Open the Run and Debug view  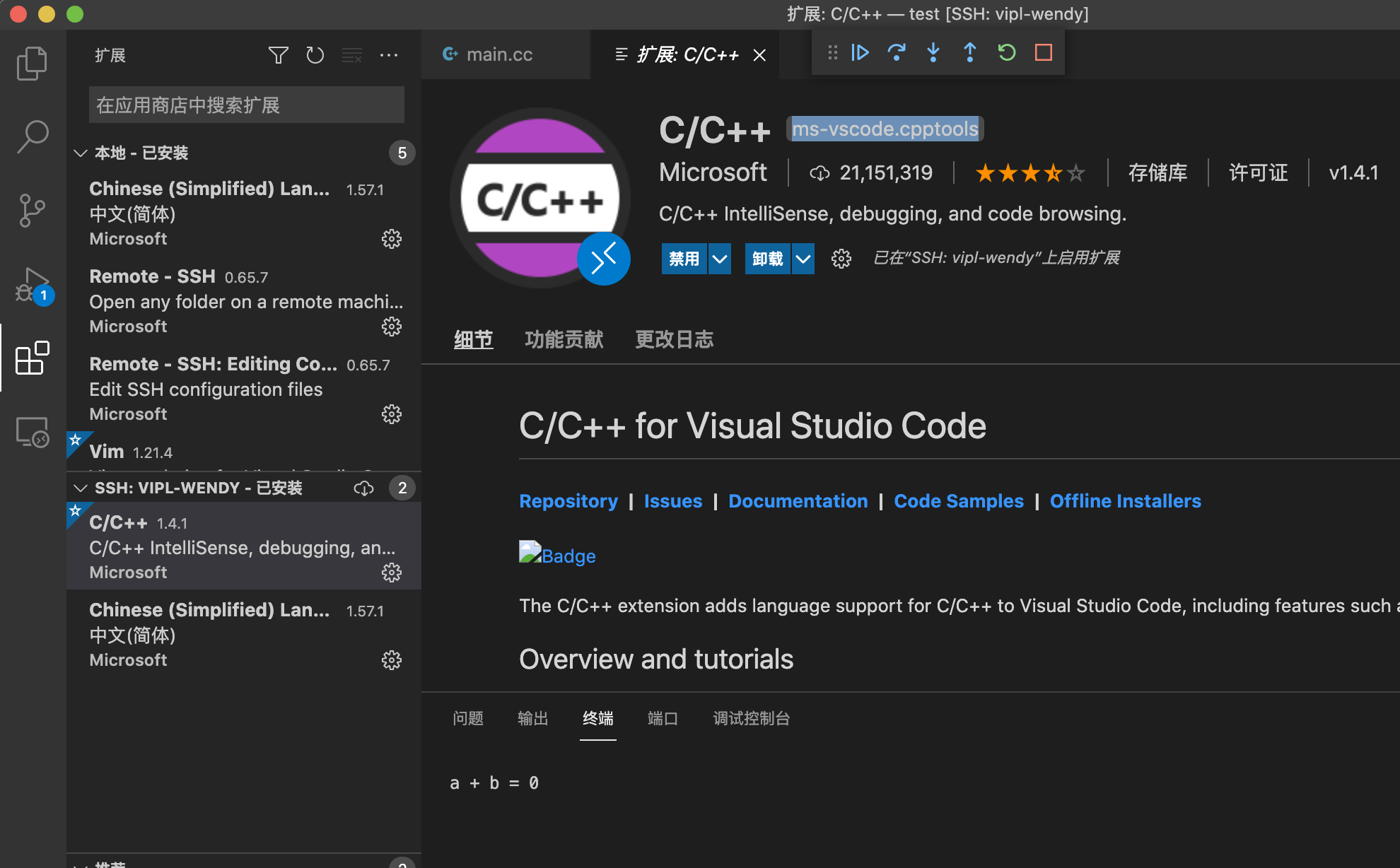coord(32,285)
